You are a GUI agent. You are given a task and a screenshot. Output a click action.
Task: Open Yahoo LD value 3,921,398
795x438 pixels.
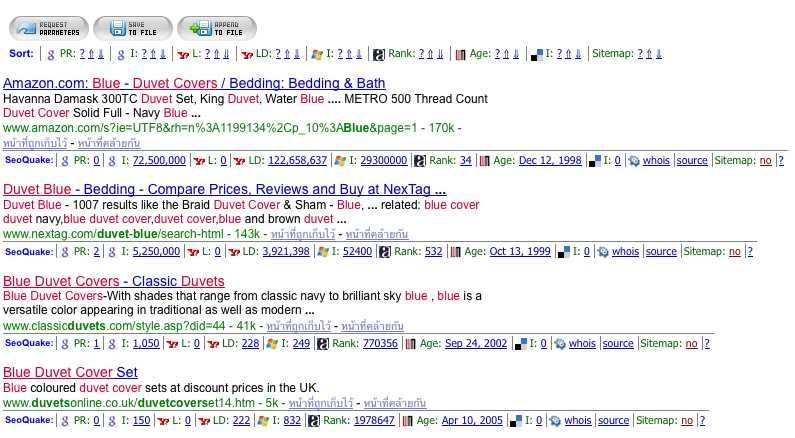(286, 252)
